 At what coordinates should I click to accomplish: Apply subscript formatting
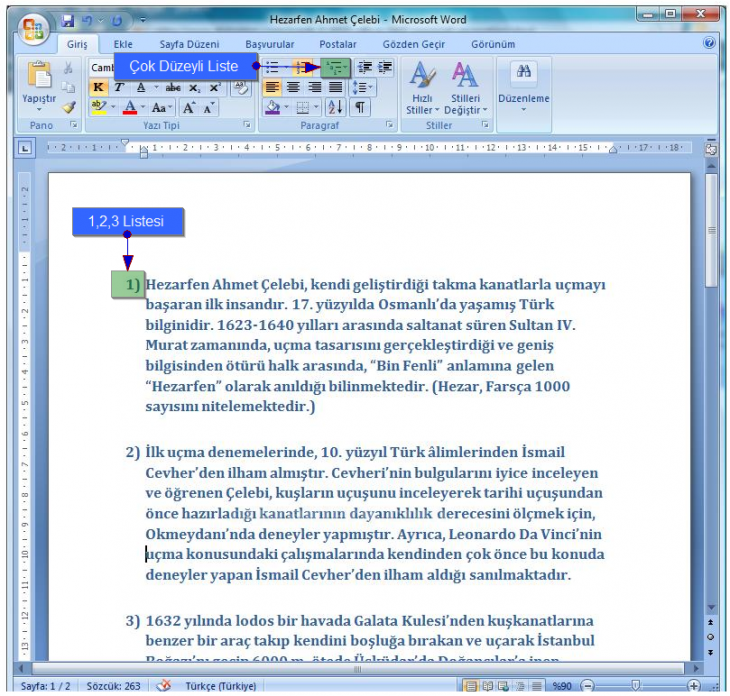click(195, 88)
